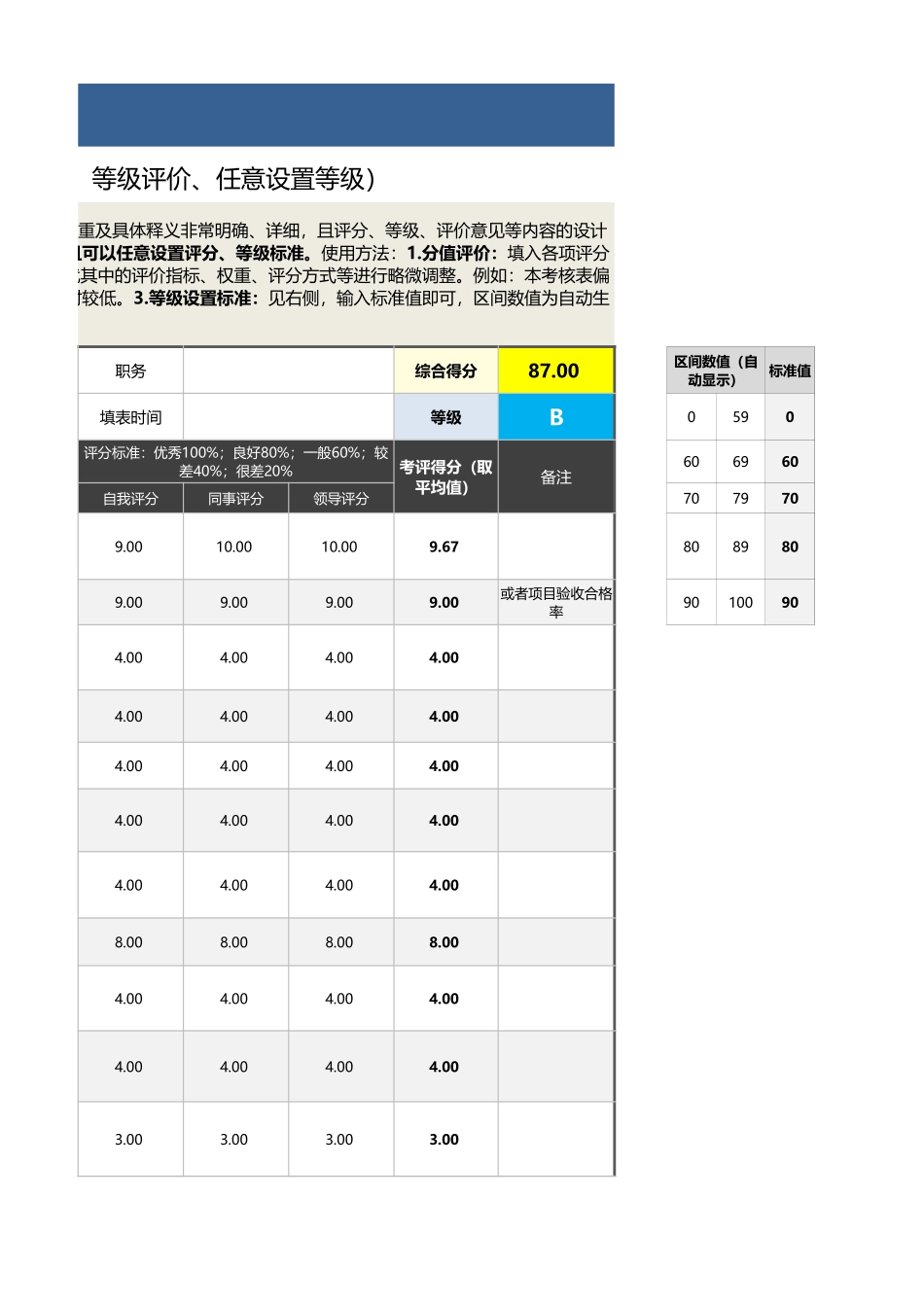The image size is (924, 1307).
Task: Click the bold 标准值 60 cell
Action: tap(790, 462)
